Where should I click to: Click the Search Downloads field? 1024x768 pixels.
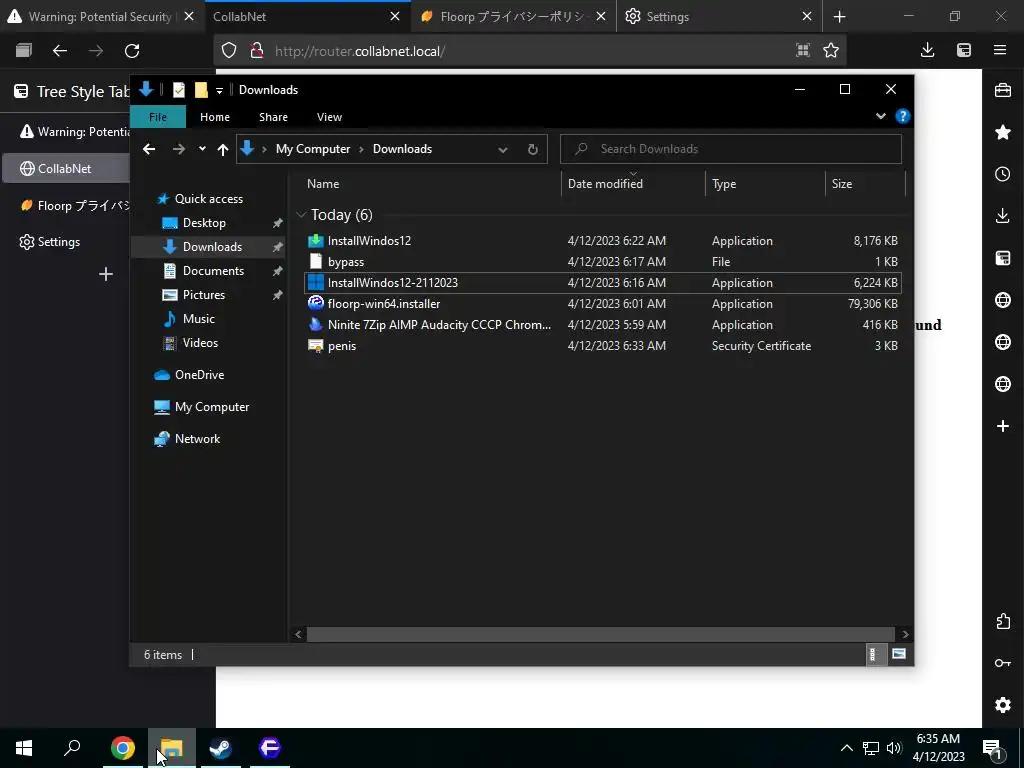(x=731, y=149)
